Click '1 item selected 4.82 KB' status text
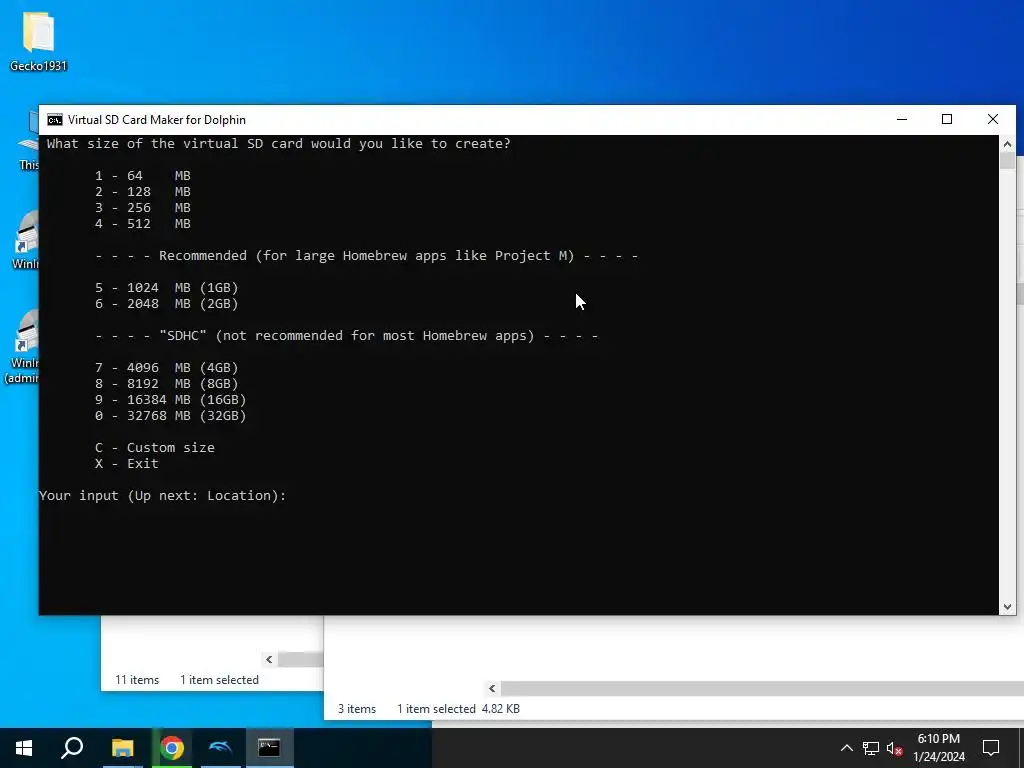This screenshot has height=768, width=1024. (x=458, y=709)
